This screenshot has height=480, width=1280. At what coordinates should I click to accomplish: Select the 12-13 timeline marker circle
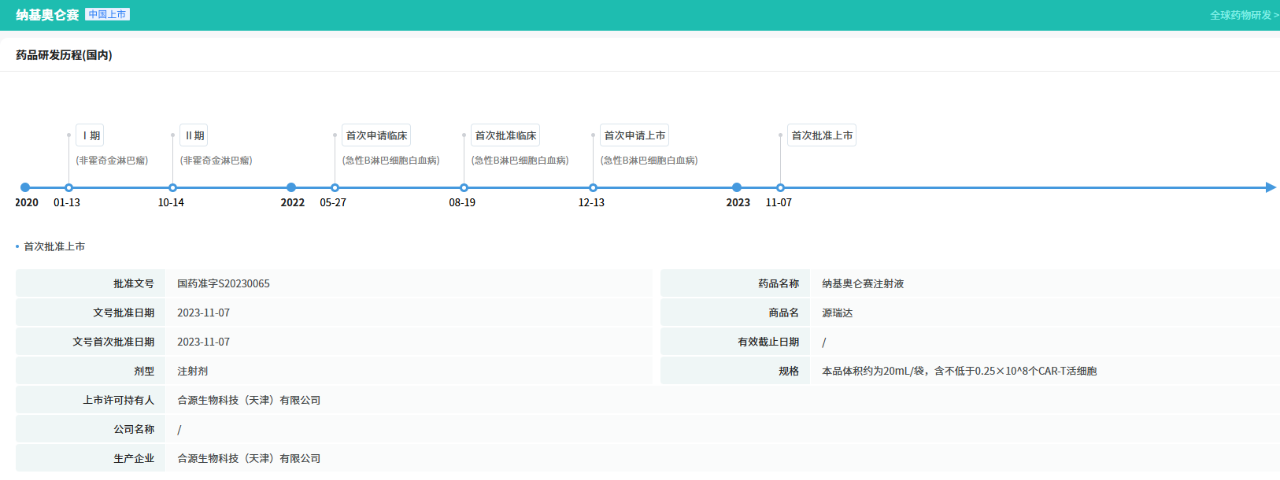[593, 187]
